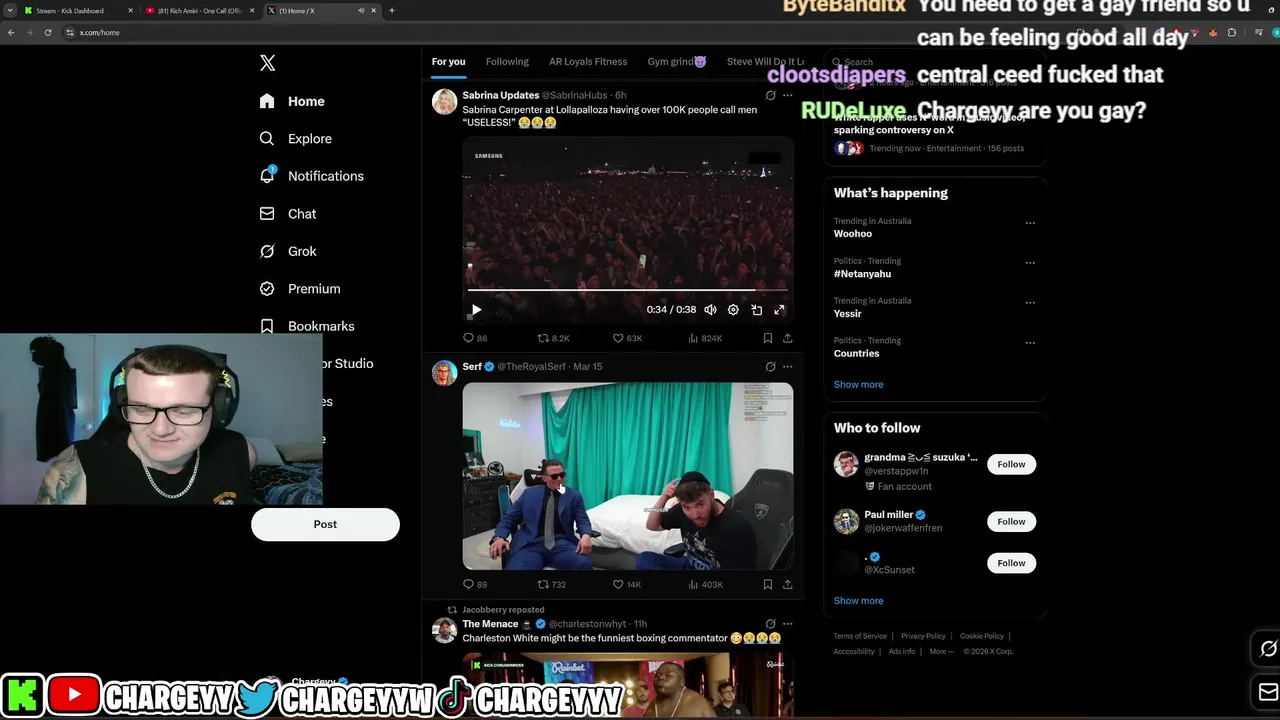This screenshot has height=720, width=1280.
Task: Open more options for #Netanyahu trend
Action: tap(1030, 263)
